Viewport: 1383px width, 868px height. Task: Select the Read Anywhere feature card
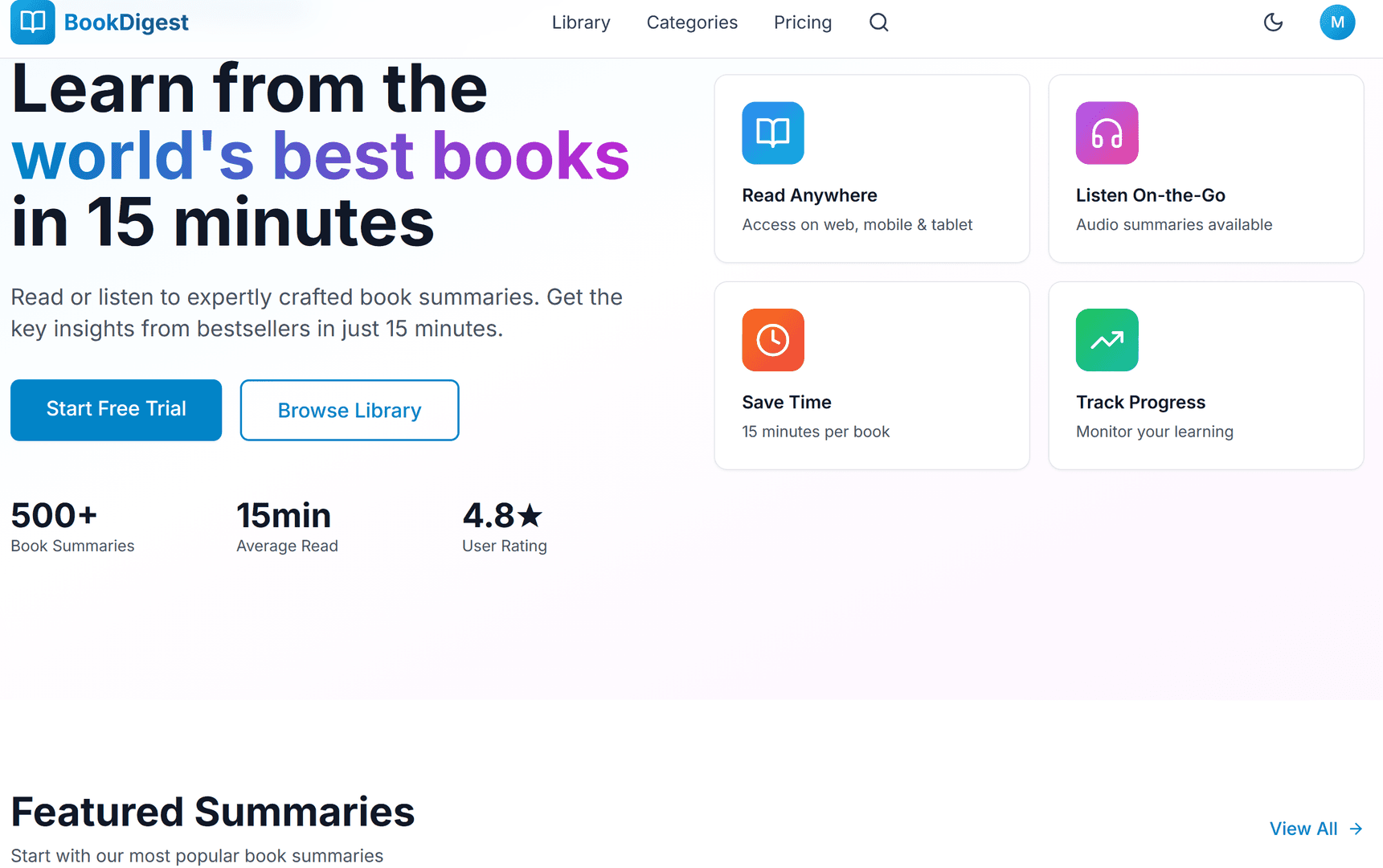pyautogui.click(x=871, y=168)
